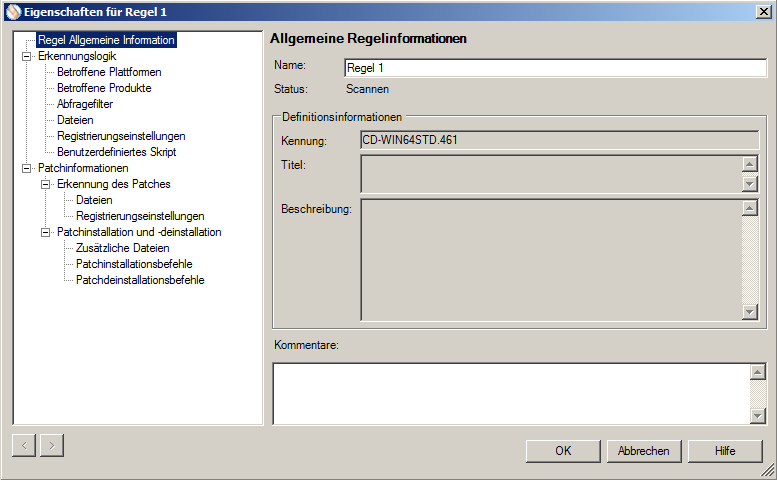Click Kommentare scrollbar up arrow
This screenshot has width=777, height=480.
point(758,372)
